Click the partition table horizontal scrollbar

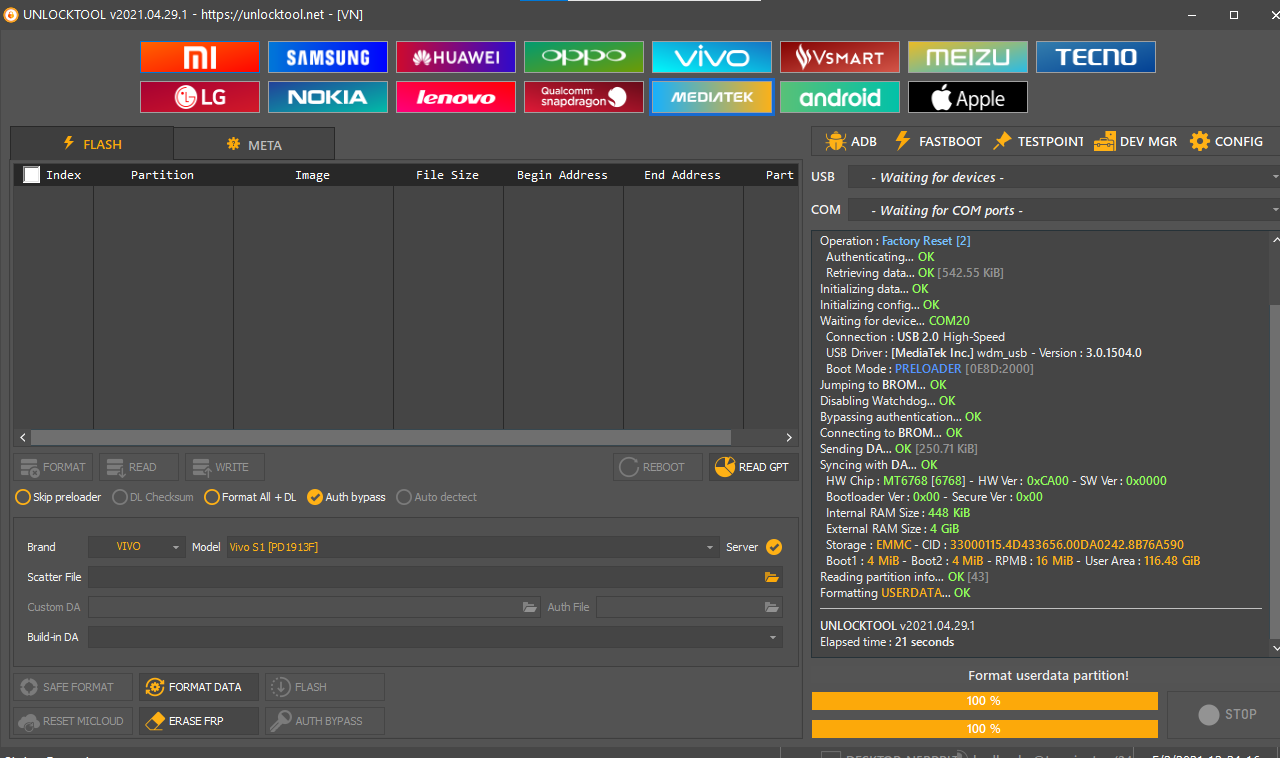381,437
